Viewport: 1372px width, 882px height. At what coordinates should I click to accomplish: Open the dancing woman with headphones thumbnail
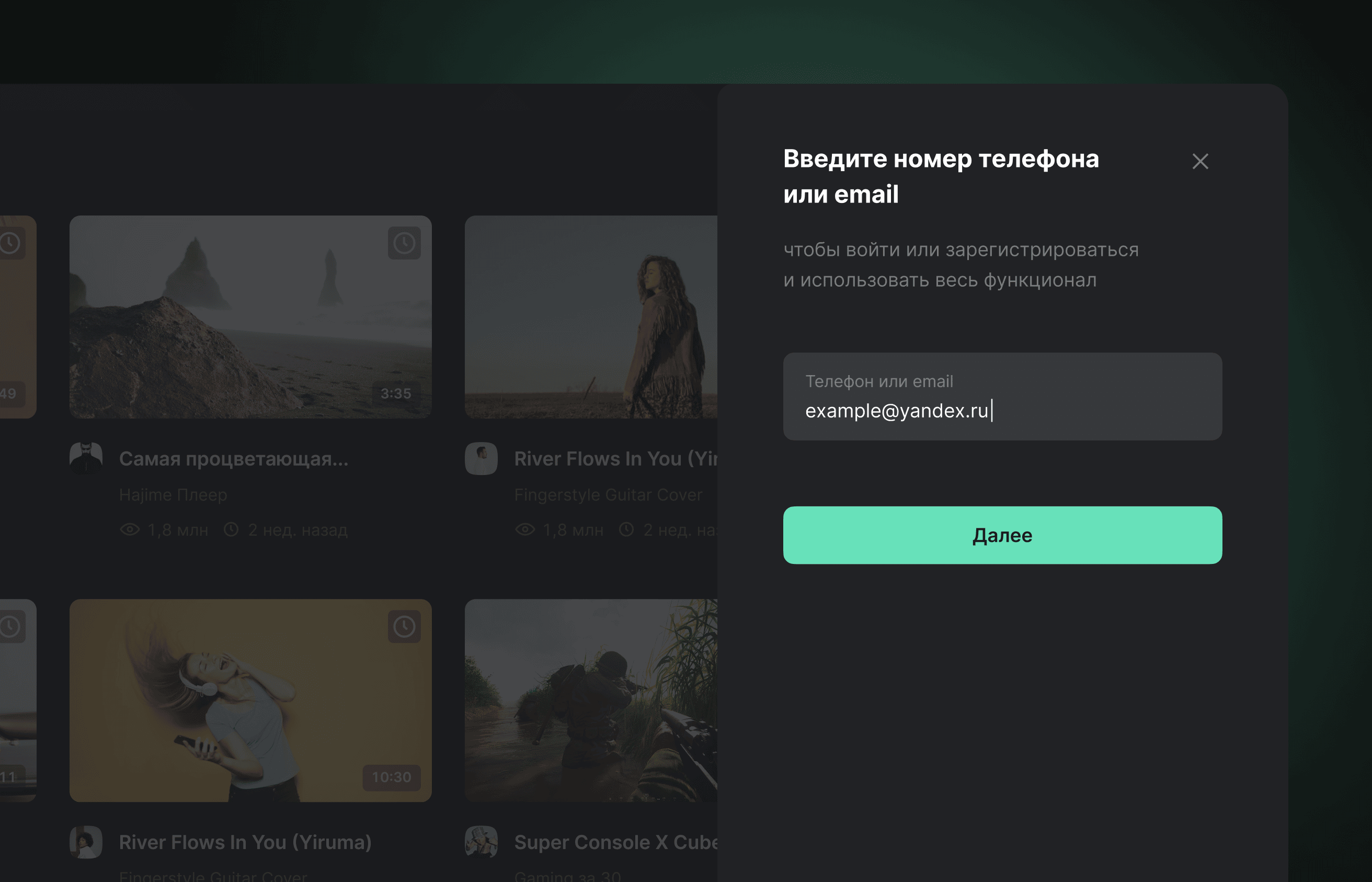point(250,700)
